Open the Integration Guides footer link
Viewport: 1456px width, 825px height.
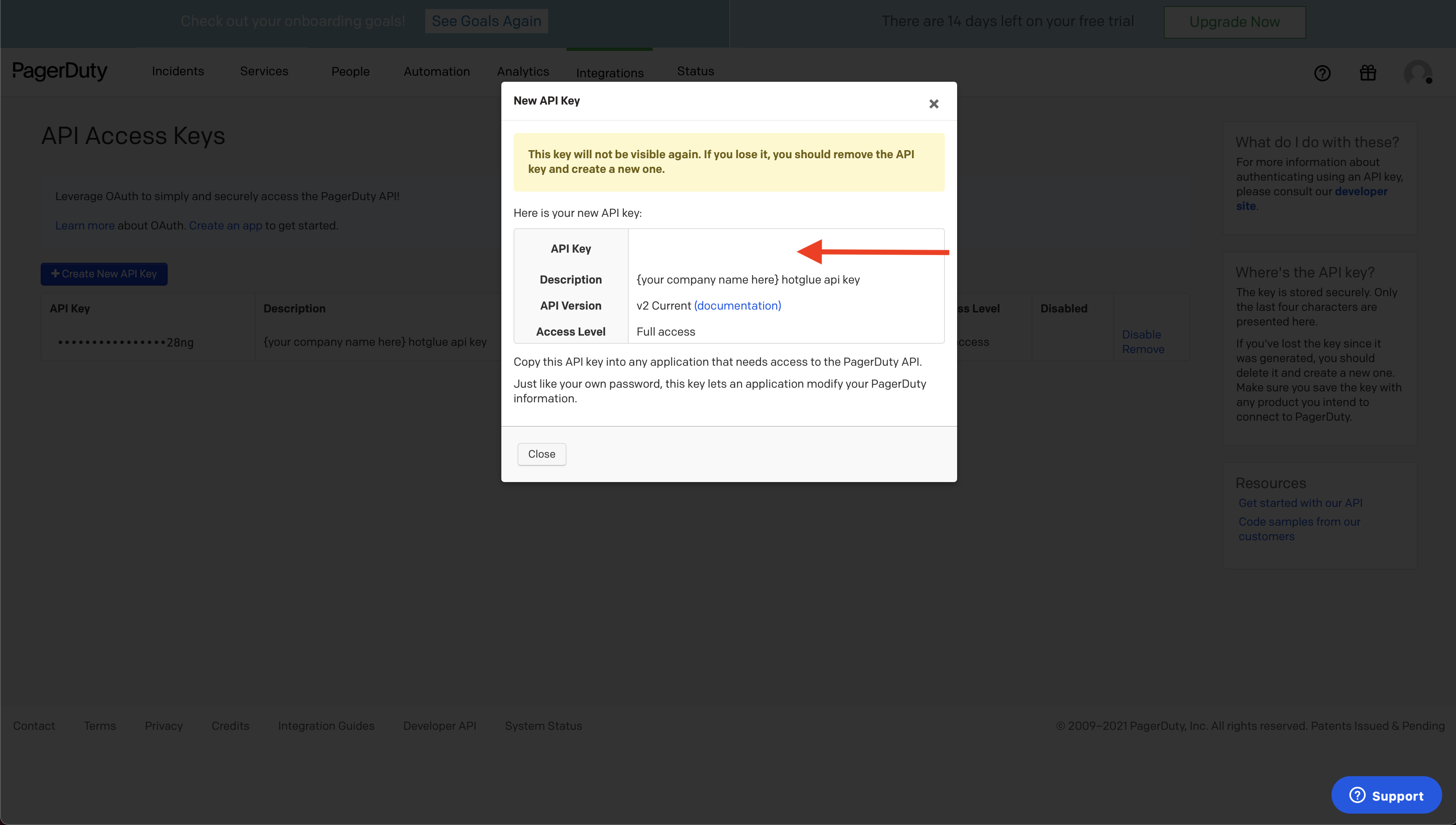pyautogui.click(x=326, y=726)
